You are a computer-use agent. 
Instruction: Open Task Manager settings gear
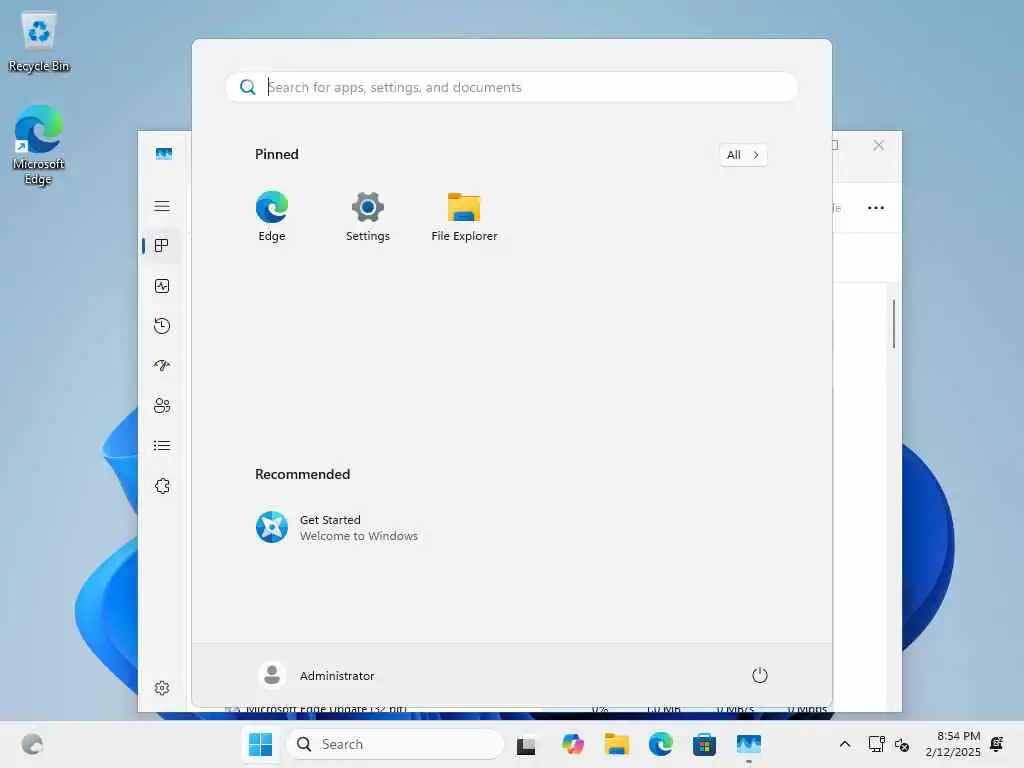[x=162, y=688]
